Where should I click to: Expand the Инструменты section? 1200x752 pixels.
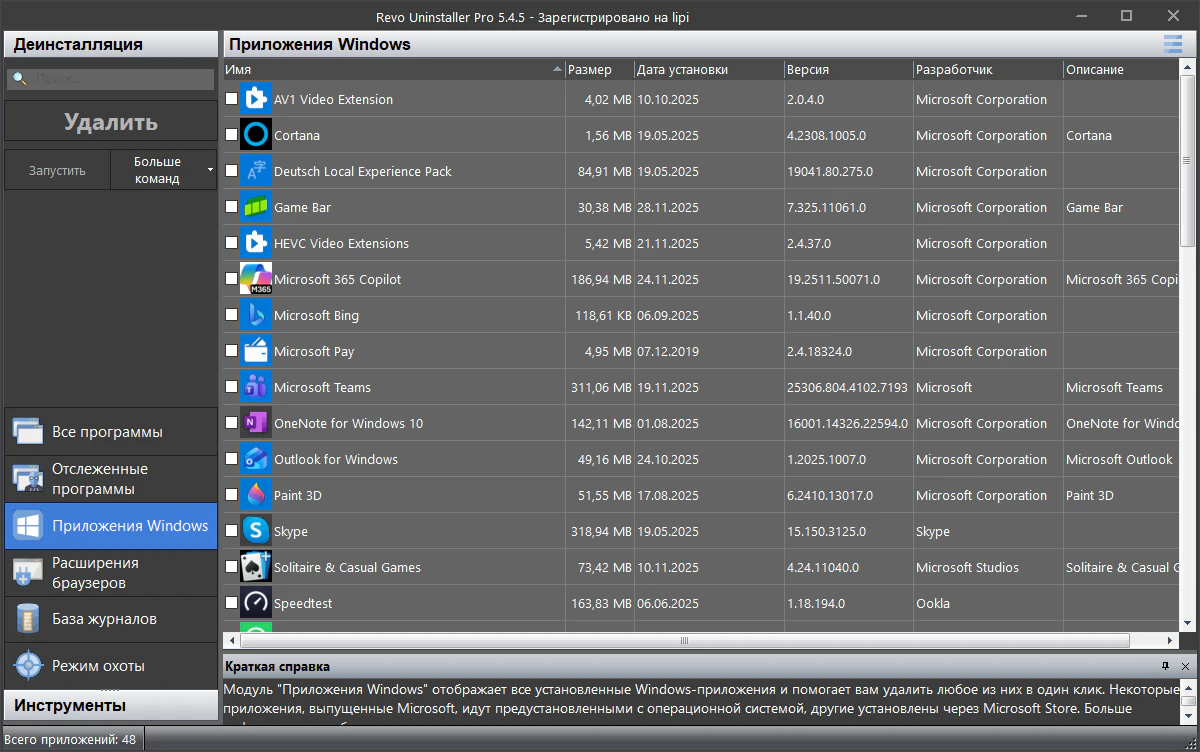click(x=110, y=705)
